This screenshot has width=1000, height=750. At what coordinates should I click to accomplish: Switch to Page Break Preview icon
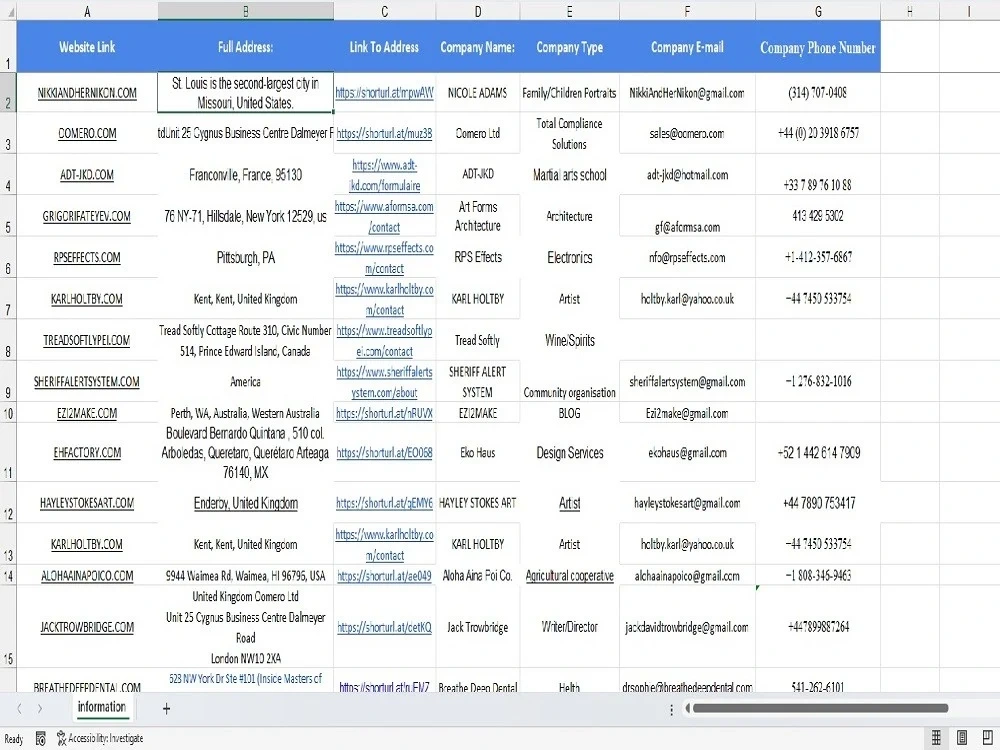pyautogui.click(x=988, y=738)
